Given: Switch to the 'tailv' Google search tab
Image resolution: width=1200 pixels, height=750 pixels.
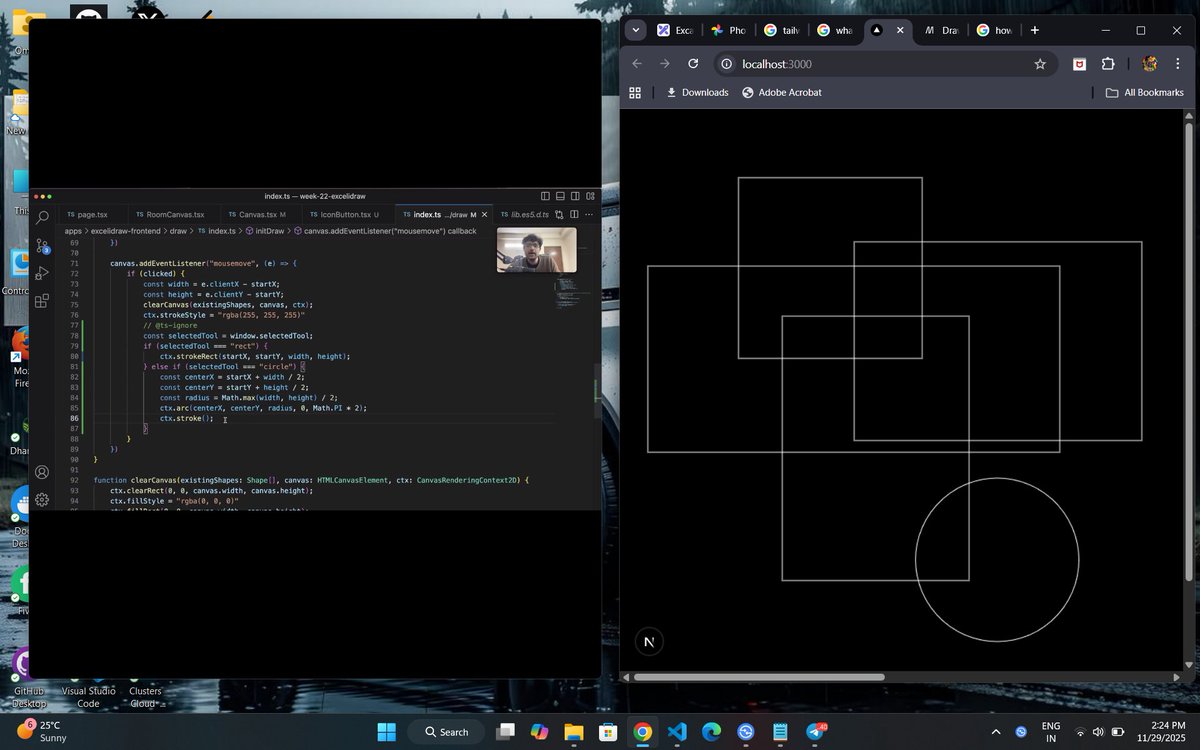Looking at the screenshot, I should click(782, 30).
